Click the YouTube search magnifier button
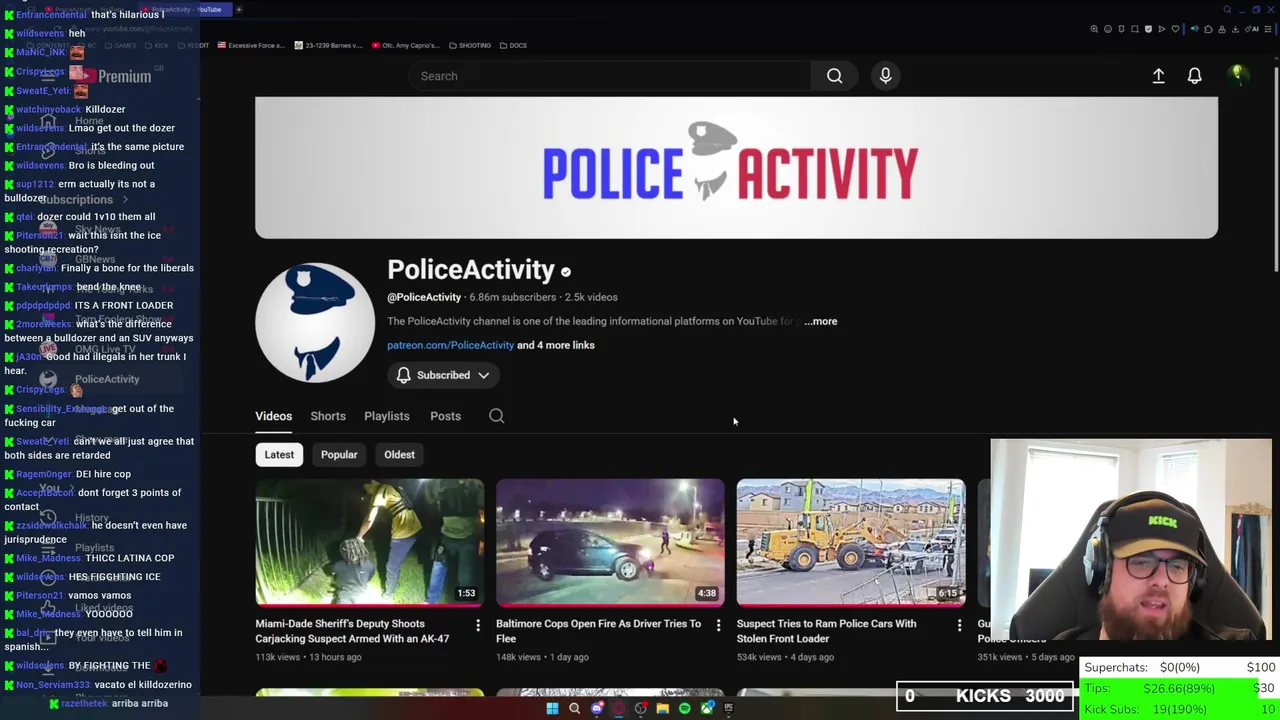Screen dimensions: 1280x720 pos(834,76)
